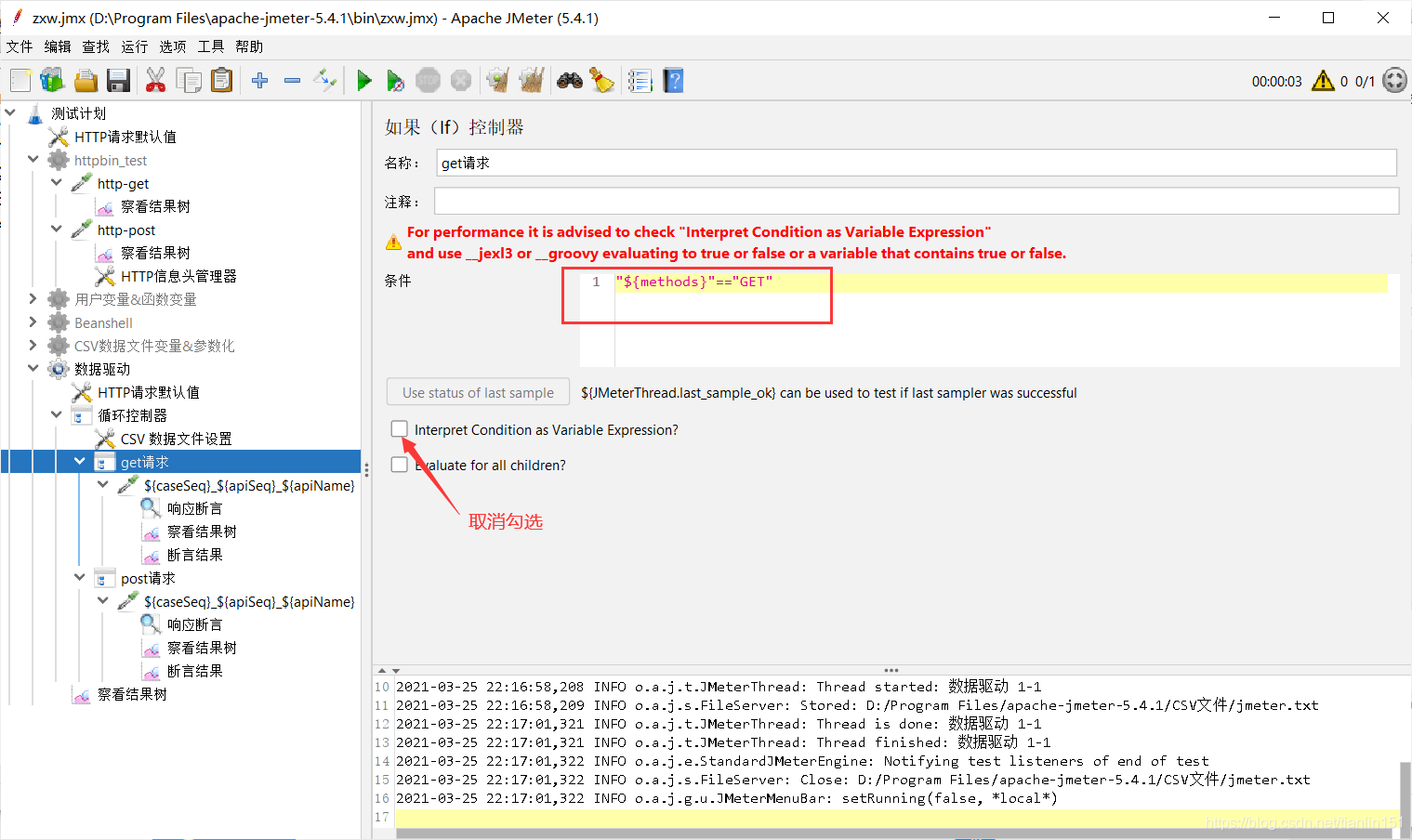
Task: Click the remote engine status icon beside 0/1
Action: 1394,81
